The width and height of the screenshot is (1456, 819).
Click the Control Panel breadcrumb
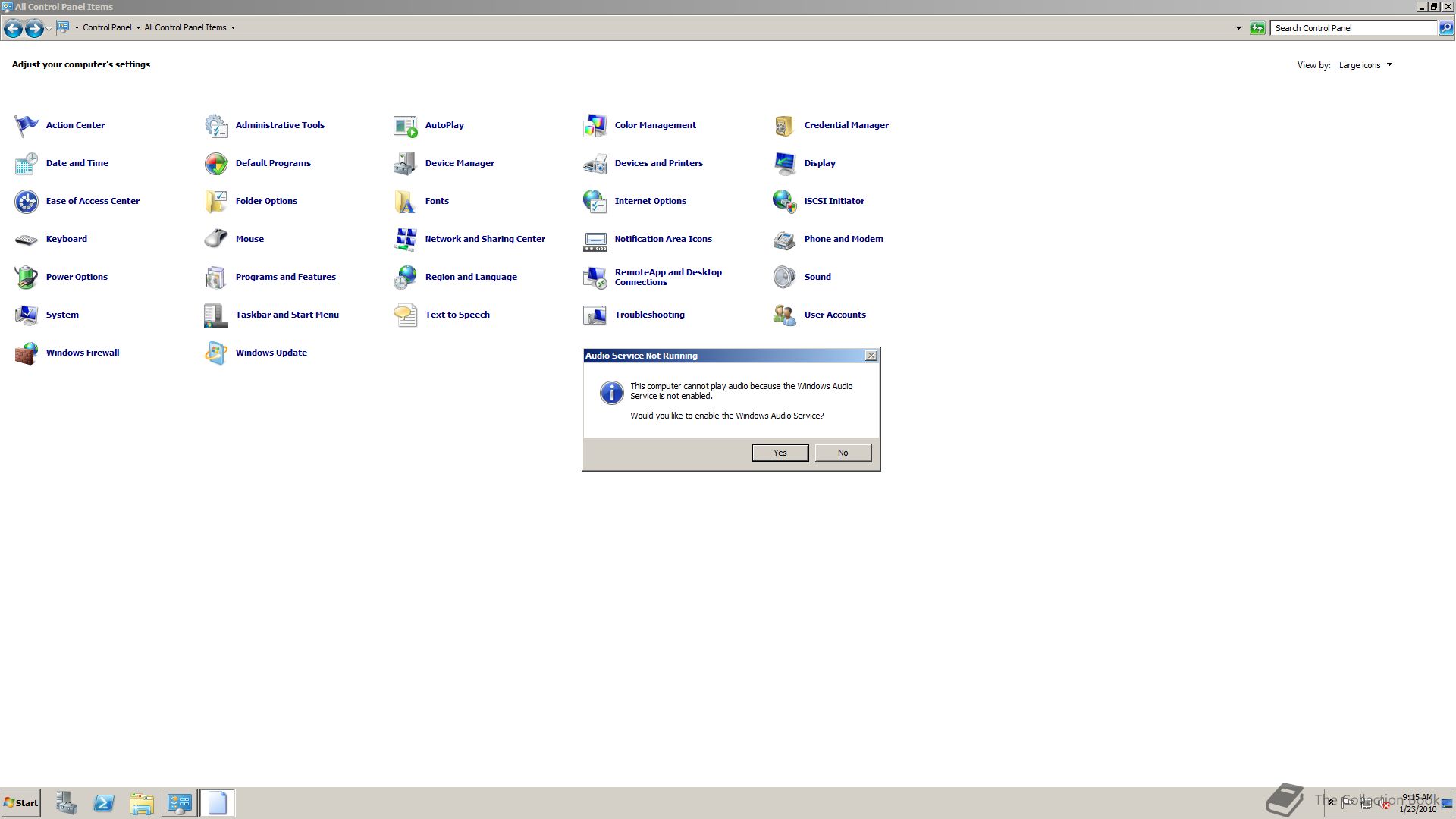pos(107,27)
